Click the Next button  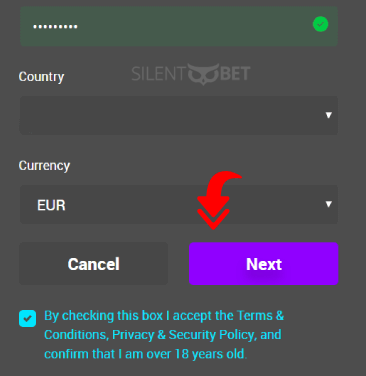[264, 264]
